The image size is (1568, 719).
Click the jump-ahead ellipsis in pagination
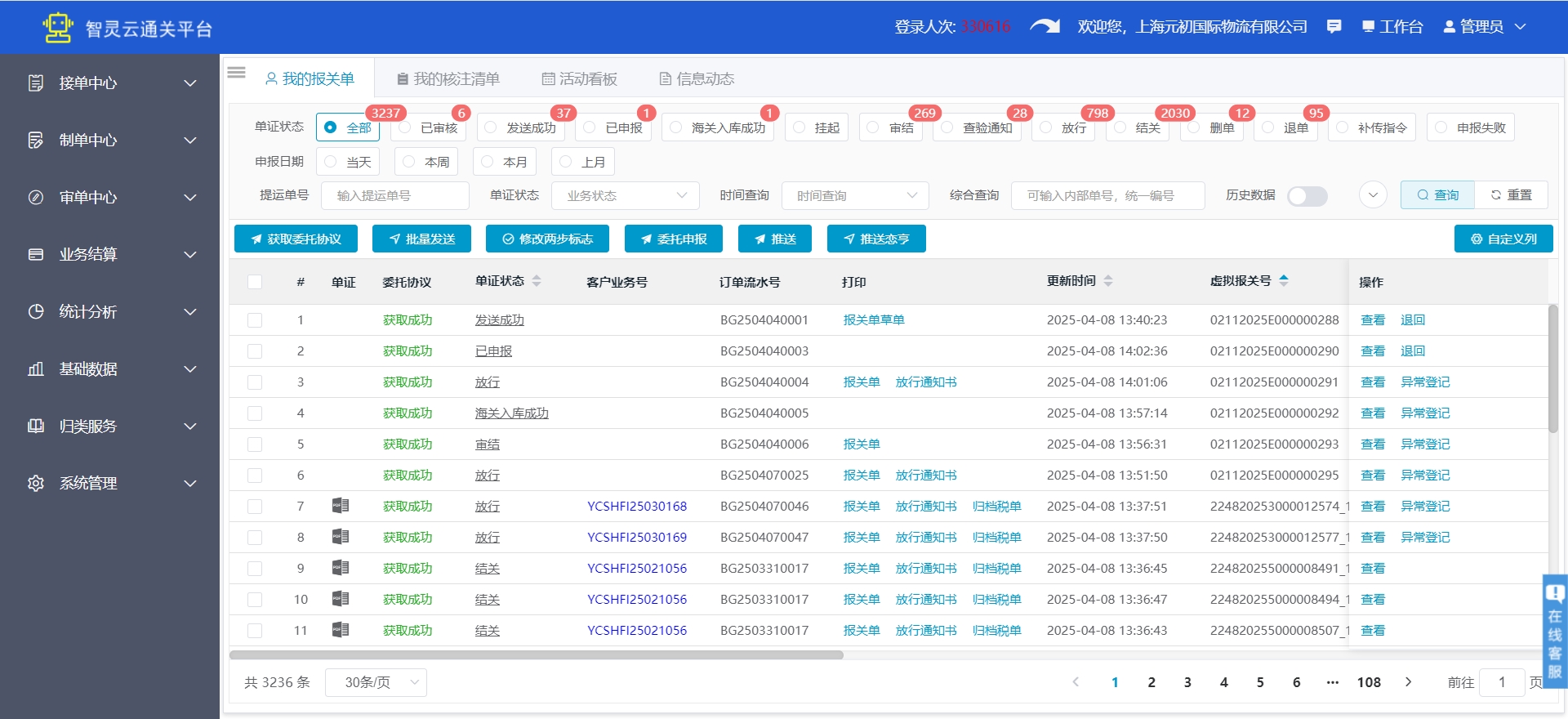(1333, 682)
